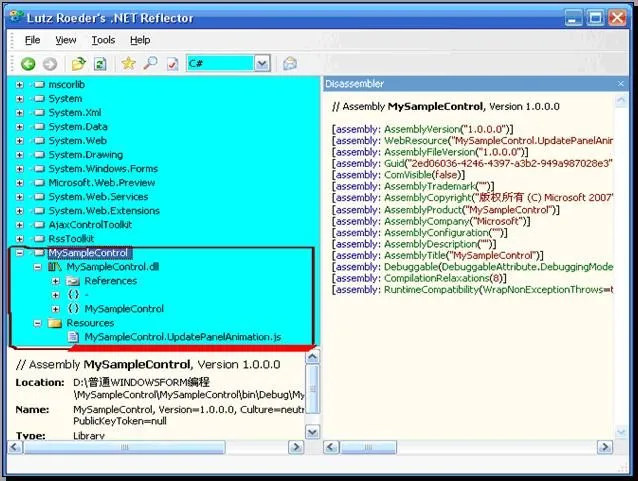The height and width of the screenshot is (481, 638).
Task: Click the Resources folder icon
Action: pos(55,323)
